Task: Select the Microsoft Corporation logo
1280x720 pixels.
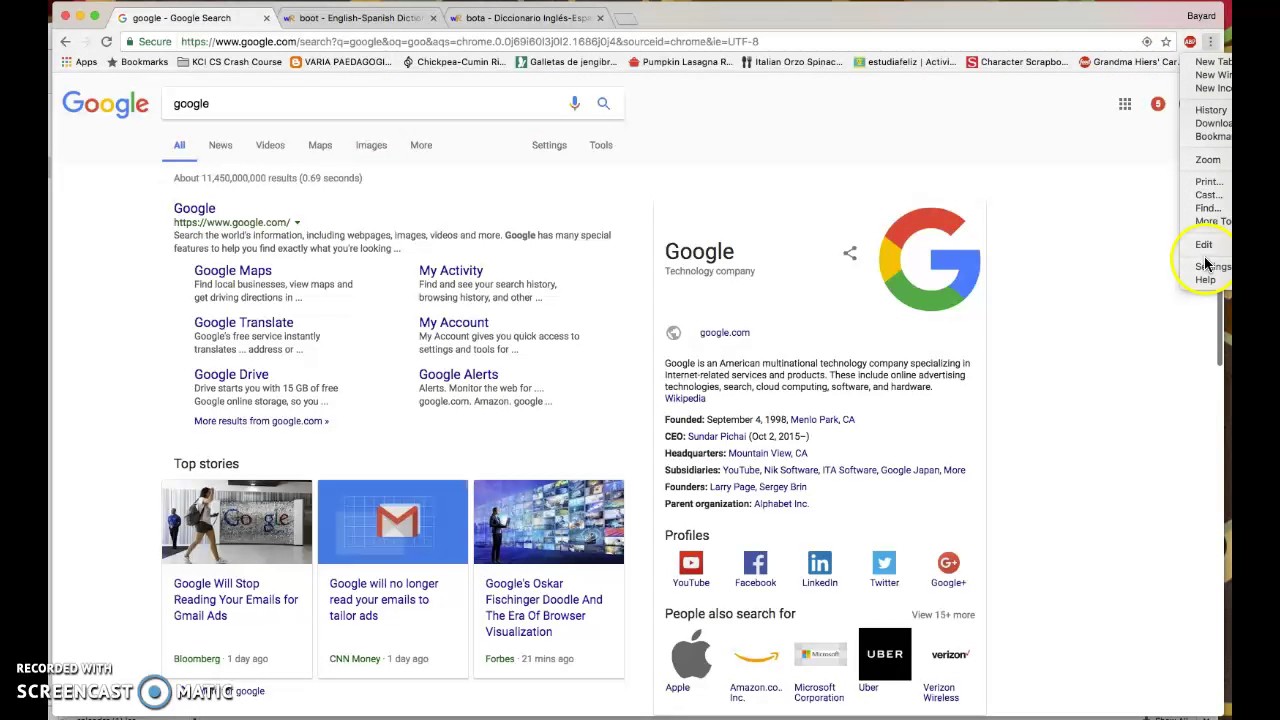Action: (820, 654)
